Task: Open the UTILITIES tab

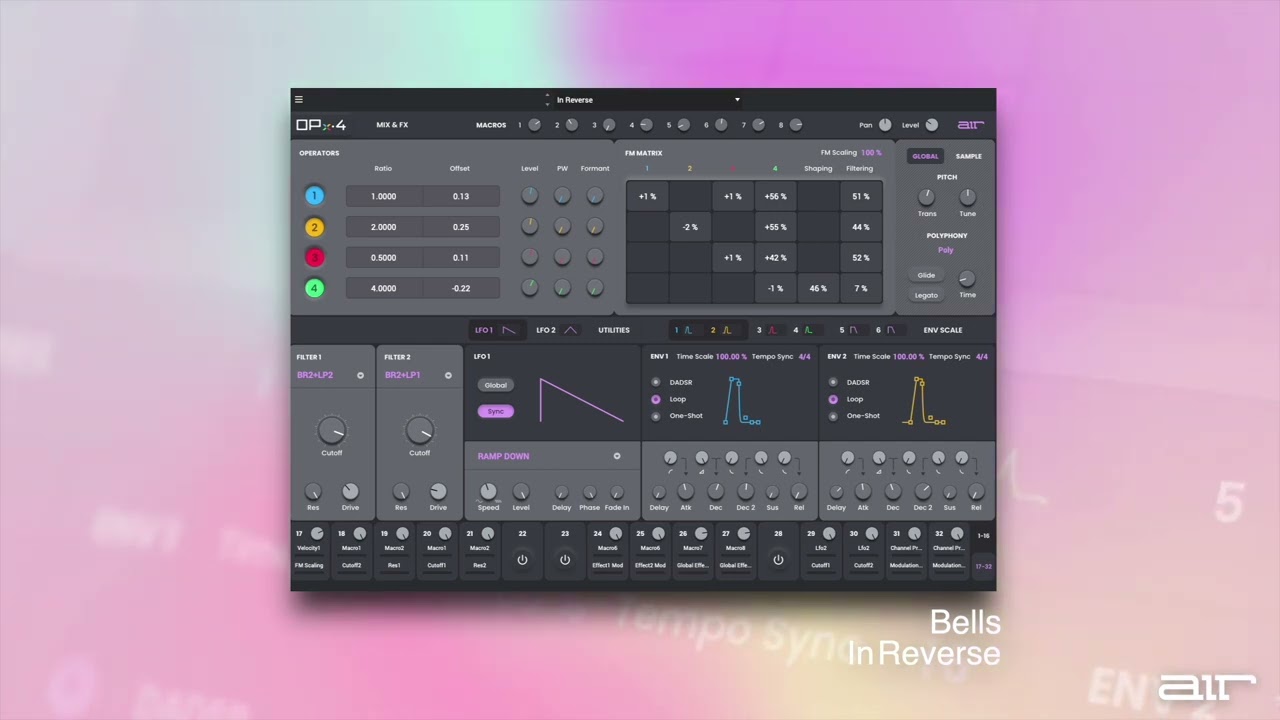Action: coord(614,330)
